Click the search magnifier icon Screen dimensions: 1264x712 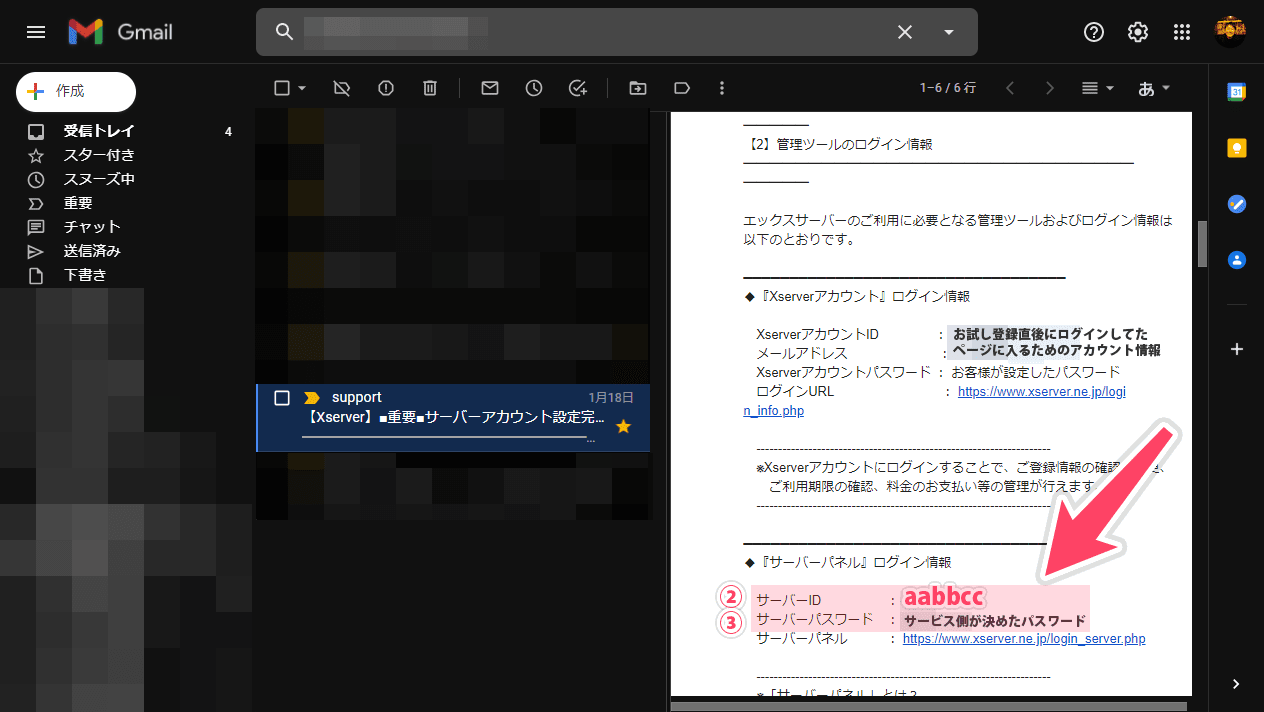click(284, 32)
